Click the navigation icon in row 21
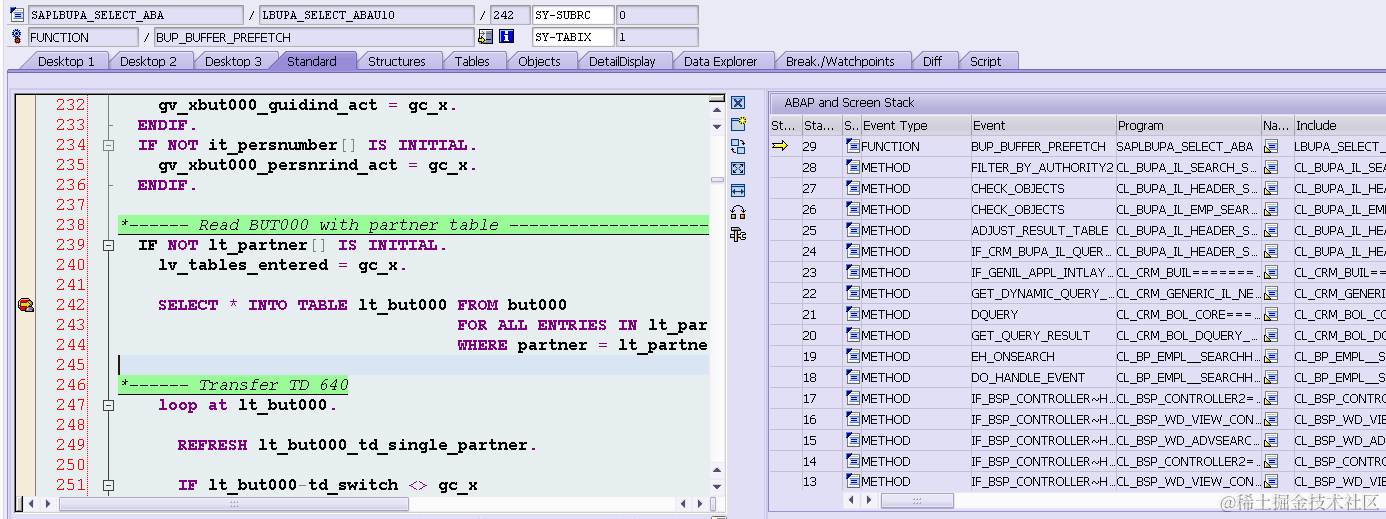Screen dimensions: 1386x519 point(1271,314)
